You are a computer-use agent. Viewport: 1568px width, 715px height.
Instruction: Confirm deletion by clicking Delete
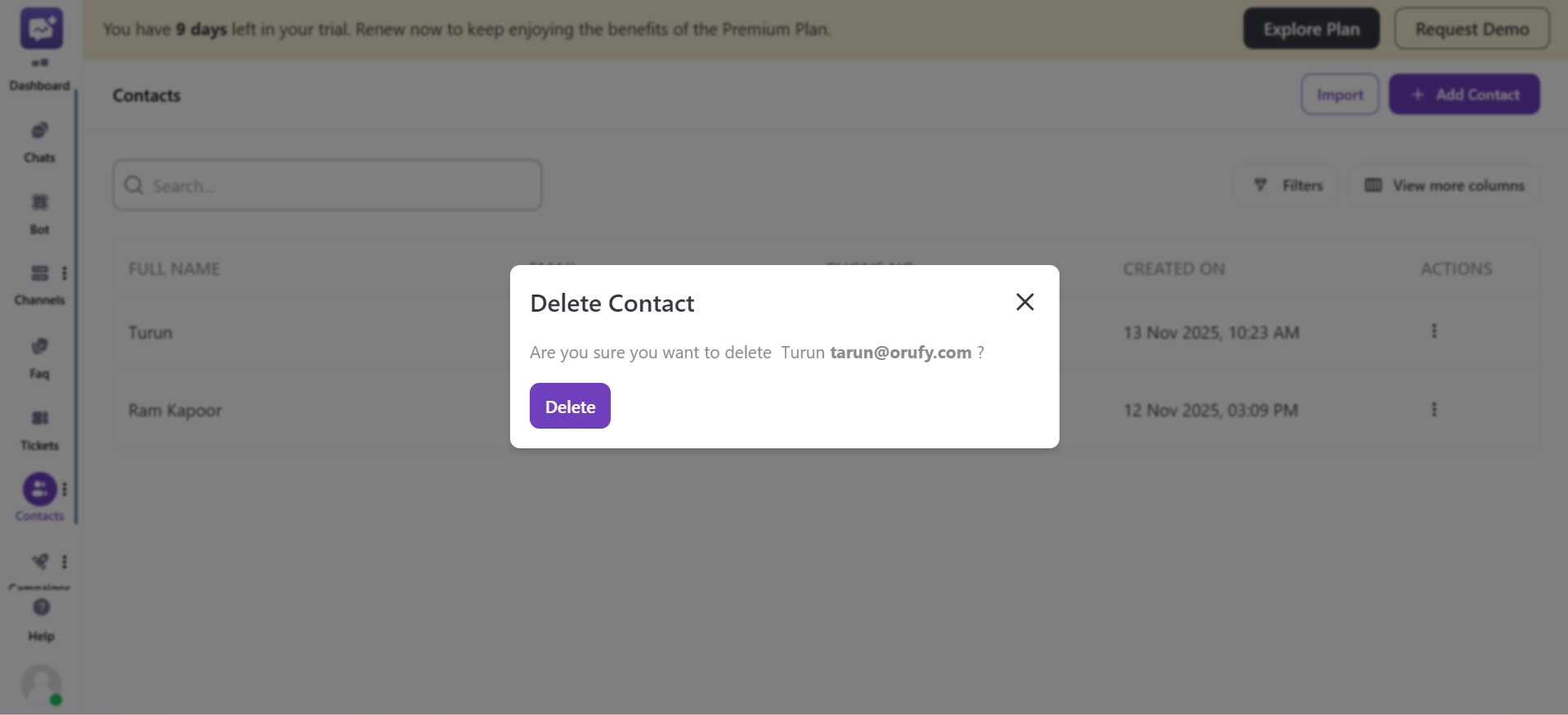tap(570, 406)
